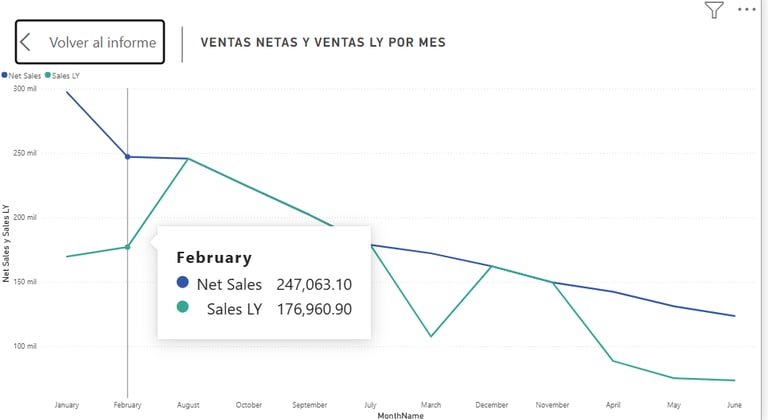The width and height of the screenshot is (768, 420).
Task: Click the Net Sales blue legend dot
Action: point(4,75)
